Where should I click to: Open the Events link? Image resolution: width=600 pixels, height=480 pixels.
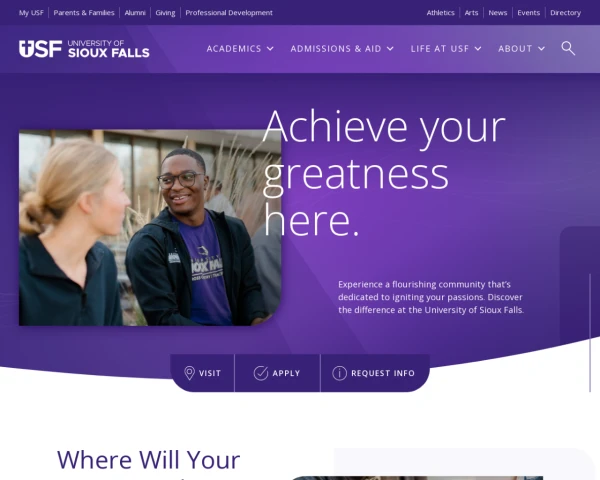pyautogui.click(x=528, y=13)
